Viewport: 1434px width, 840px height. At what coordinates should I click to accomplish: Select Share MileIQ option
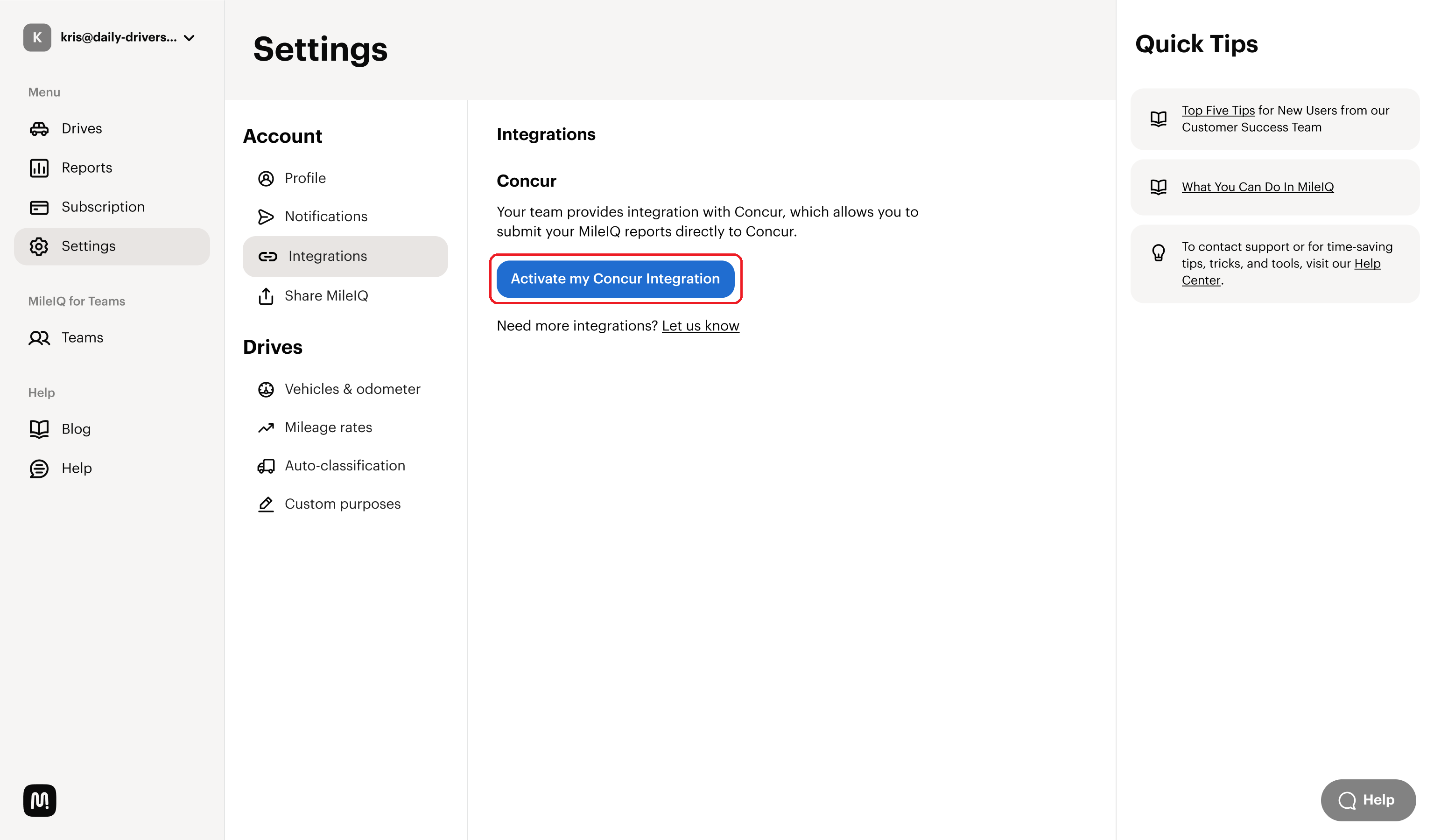pos(345,296)
